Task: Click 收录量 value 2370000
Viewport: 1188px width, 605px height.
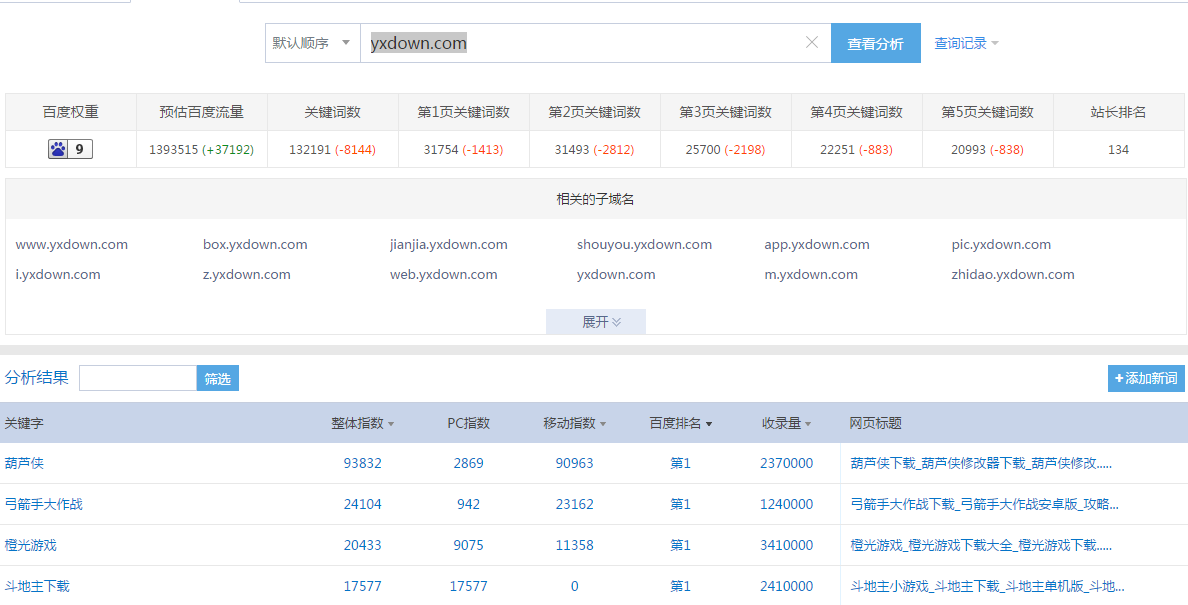Action: click(786, 463)
